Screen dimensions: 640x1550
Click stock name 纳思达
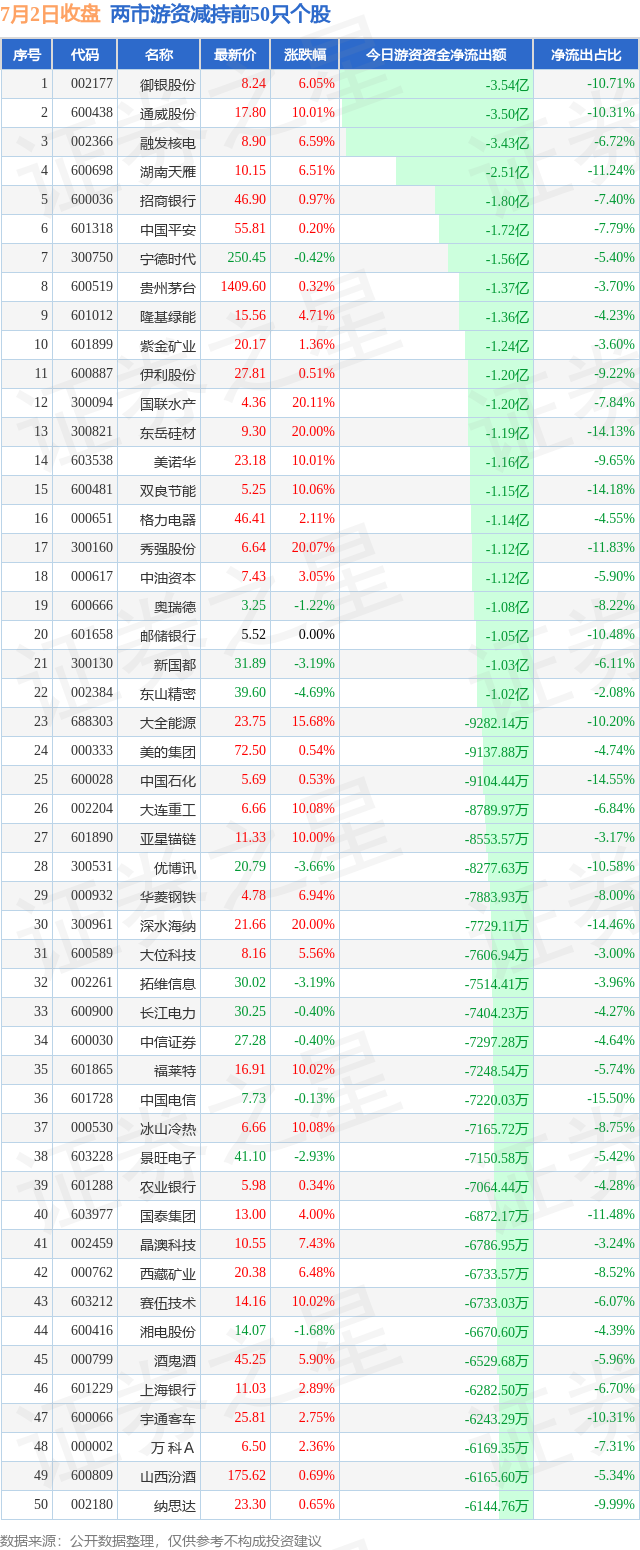pyautogui.click(x=175, y=1506)
